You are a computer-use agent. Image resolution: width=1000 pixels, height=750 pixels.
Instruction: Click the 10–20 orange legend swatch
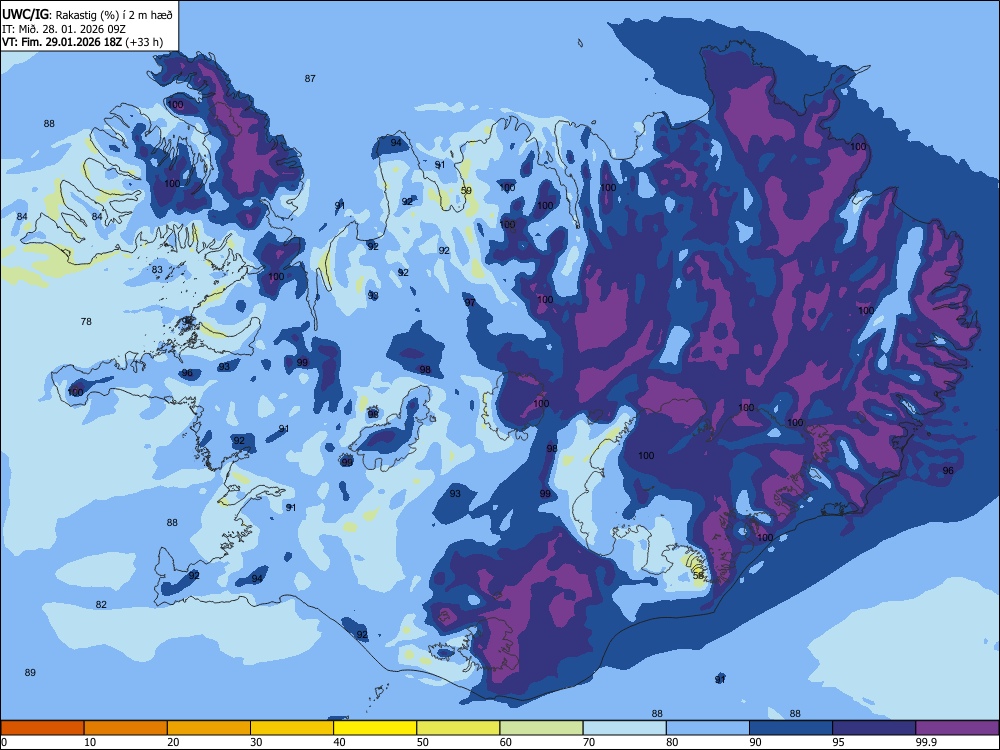(x=126, y=728)
